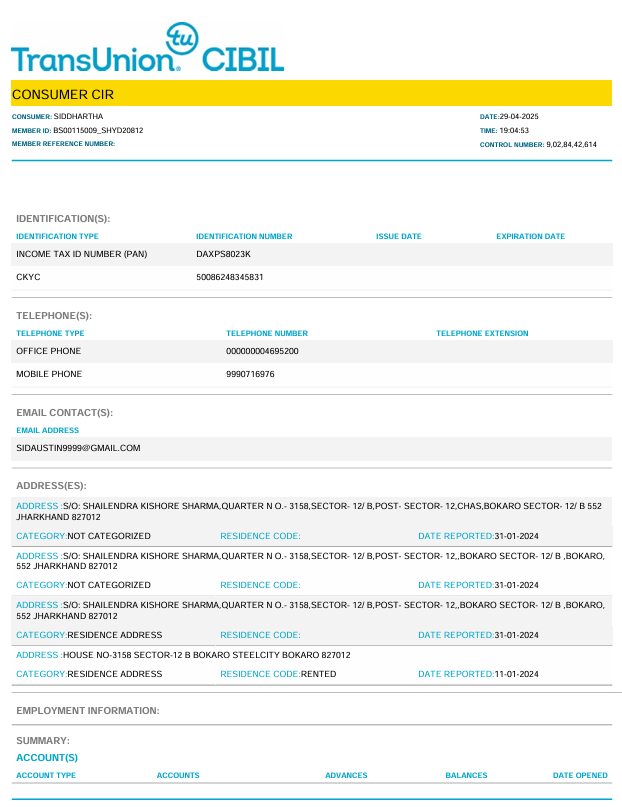
Task: Select the RESIDENCE CODE value RENTED
Action: tap(318, 674)
